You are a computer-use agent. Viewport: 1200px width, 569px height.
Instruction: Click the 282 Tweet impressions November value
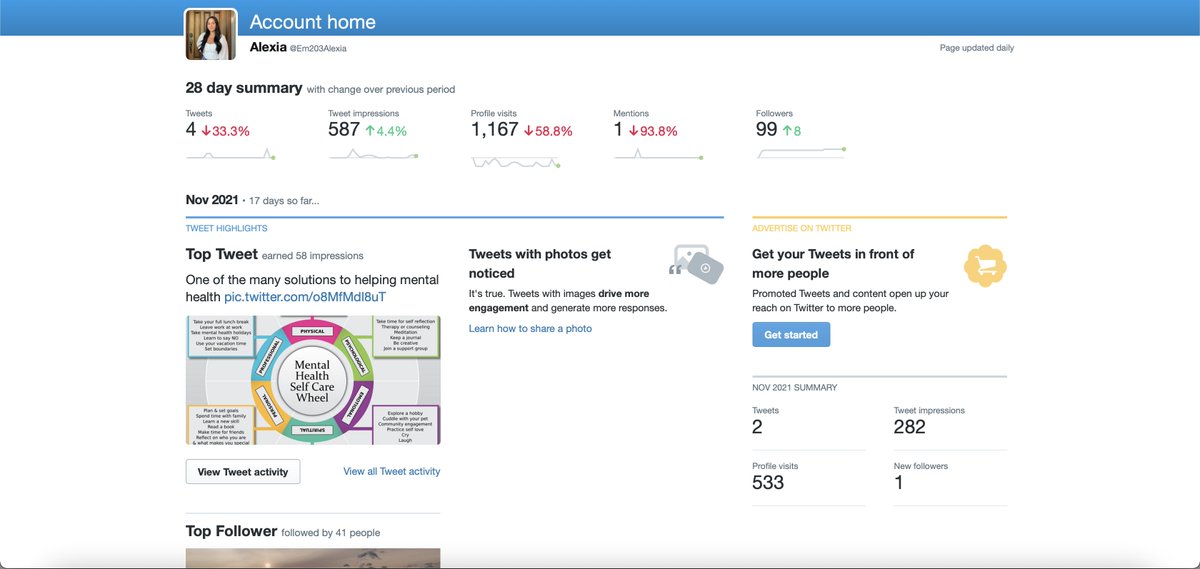[910, 427]
